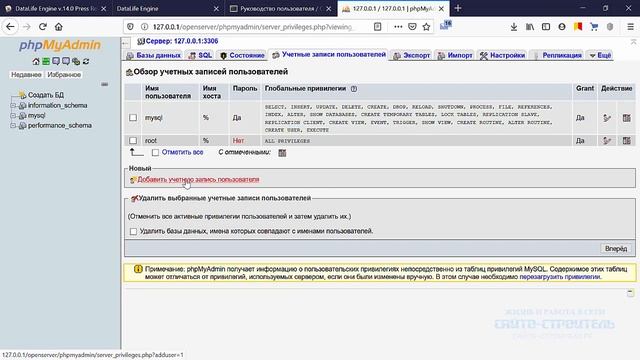Open the information_schema database link
The image size is (640, 360).
[57, 105]
